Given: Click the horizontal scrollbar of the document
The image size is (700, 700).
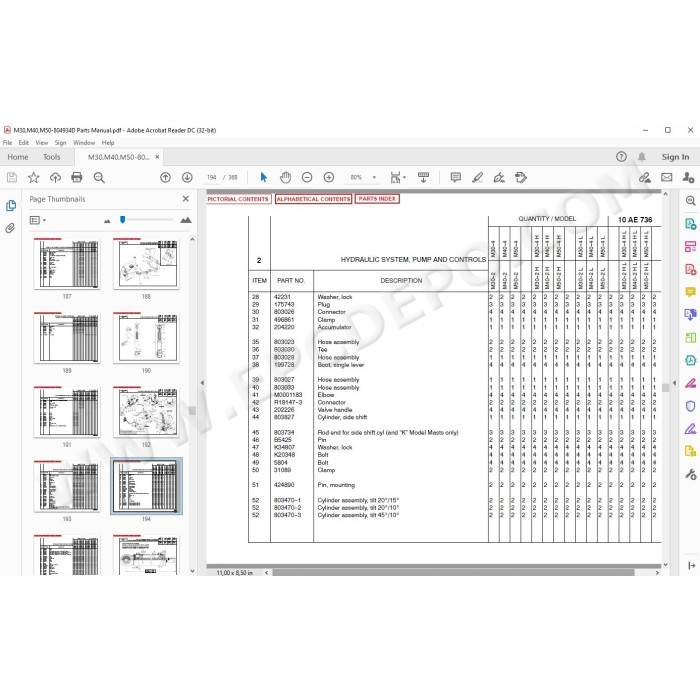Looking at the screenshot, I should [453, 572].
